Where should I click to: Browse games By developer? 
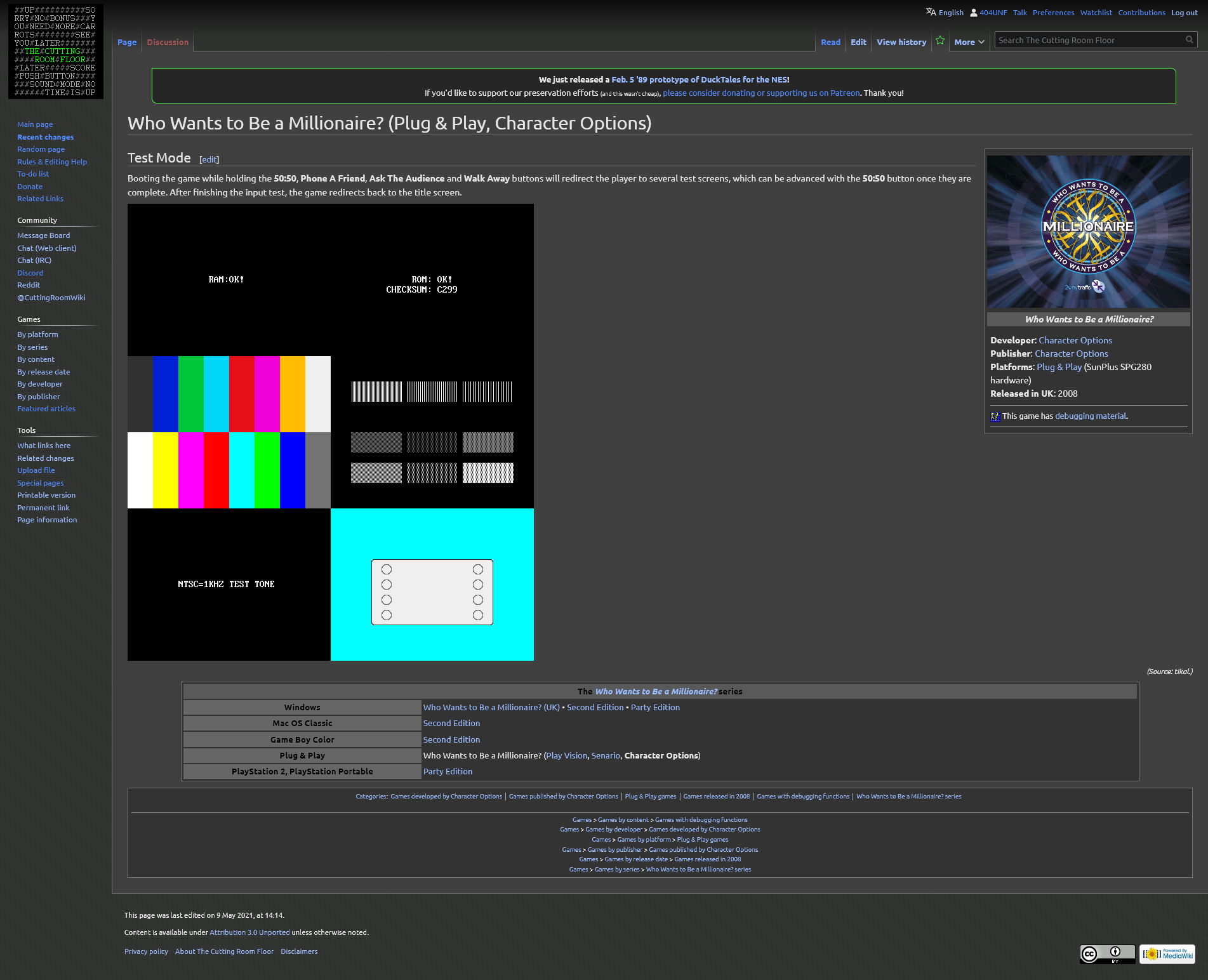point(39,384)
